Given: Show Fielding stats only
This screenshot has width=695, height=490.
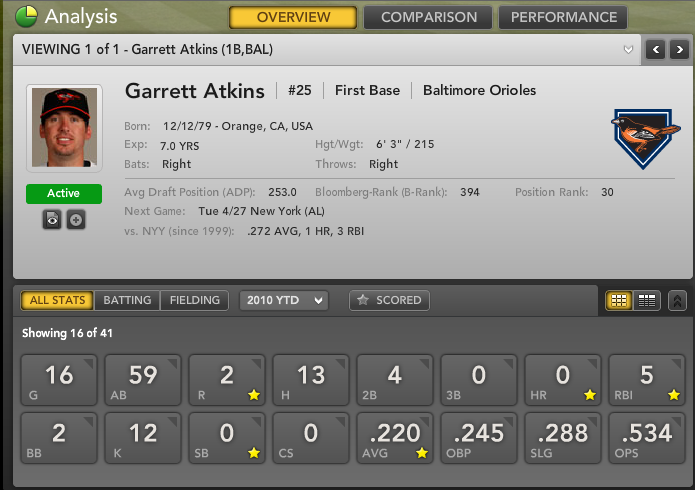Looking at the screenshot, I should 194,300.
